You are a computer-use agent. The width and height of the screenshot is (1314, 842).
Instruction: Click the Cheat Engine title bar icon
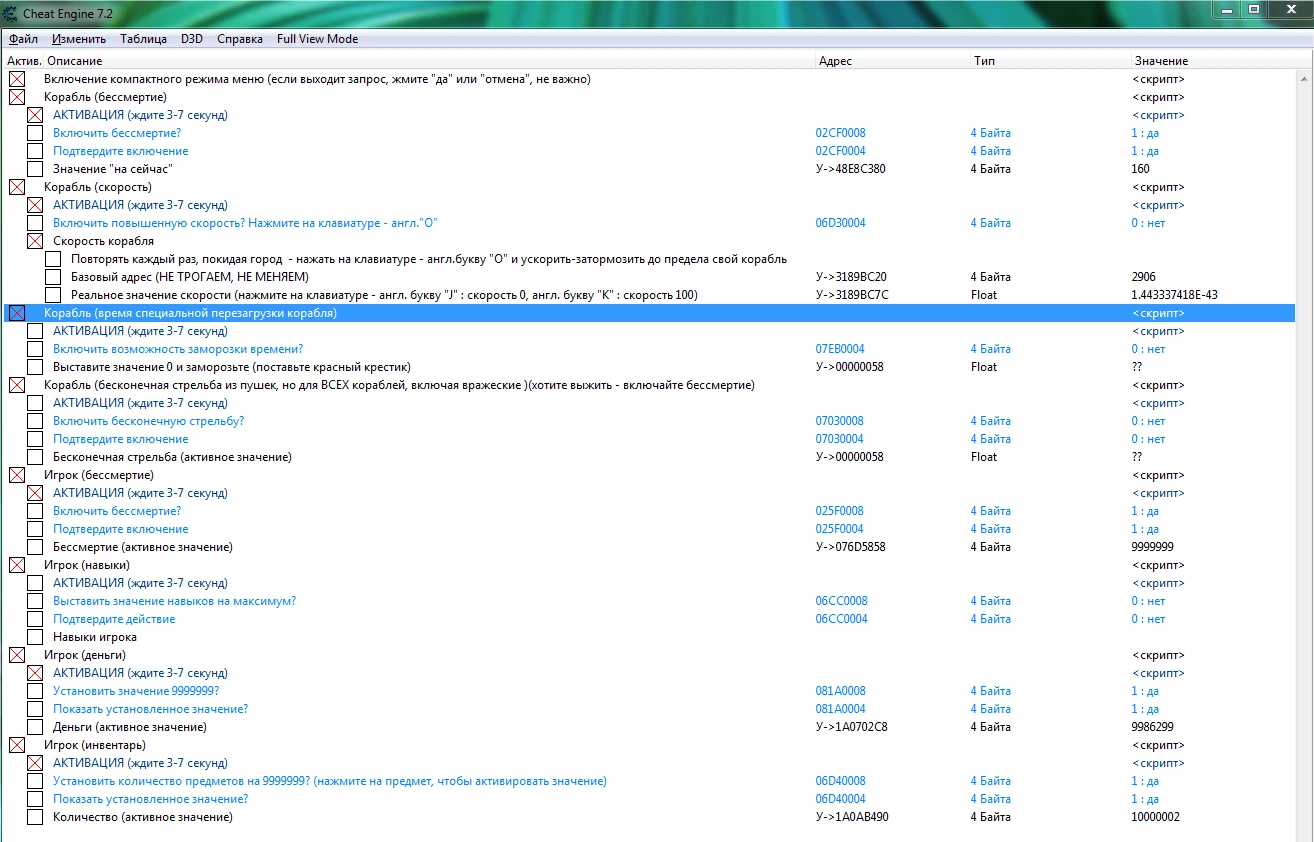pos(10,11)
